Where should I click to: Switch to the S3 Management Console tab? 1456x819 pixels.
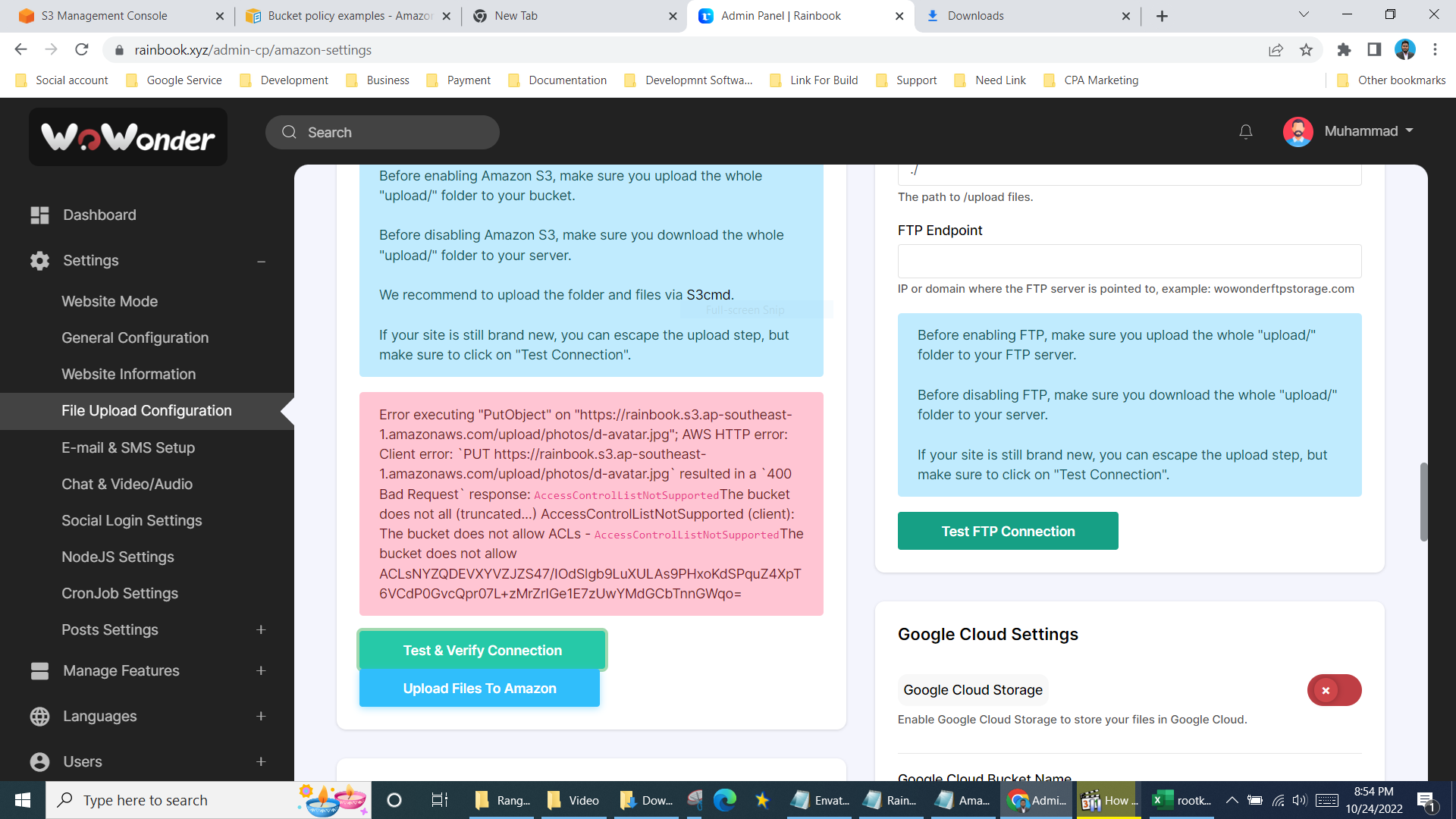[121, 16]
